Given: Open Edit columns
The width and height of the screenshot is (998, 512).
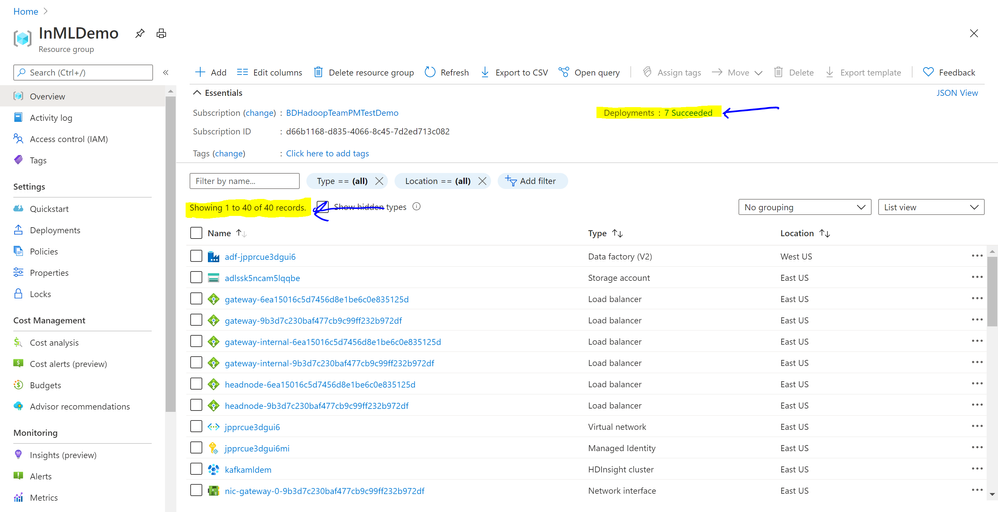Looking at the screenshot, I should (x=269, y=73).
